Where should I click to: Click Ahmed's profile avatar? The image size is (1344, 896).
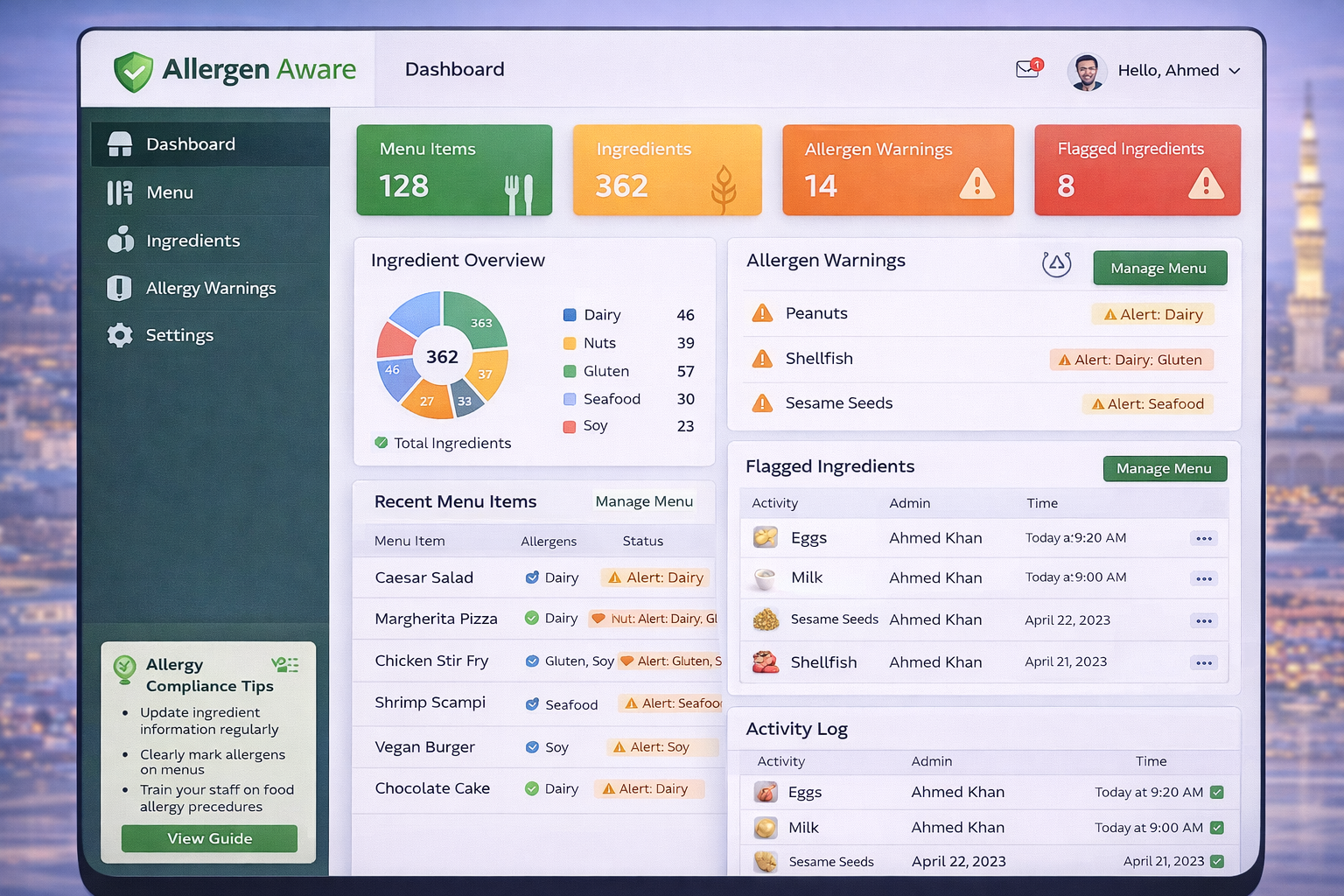click(1087, 71)
